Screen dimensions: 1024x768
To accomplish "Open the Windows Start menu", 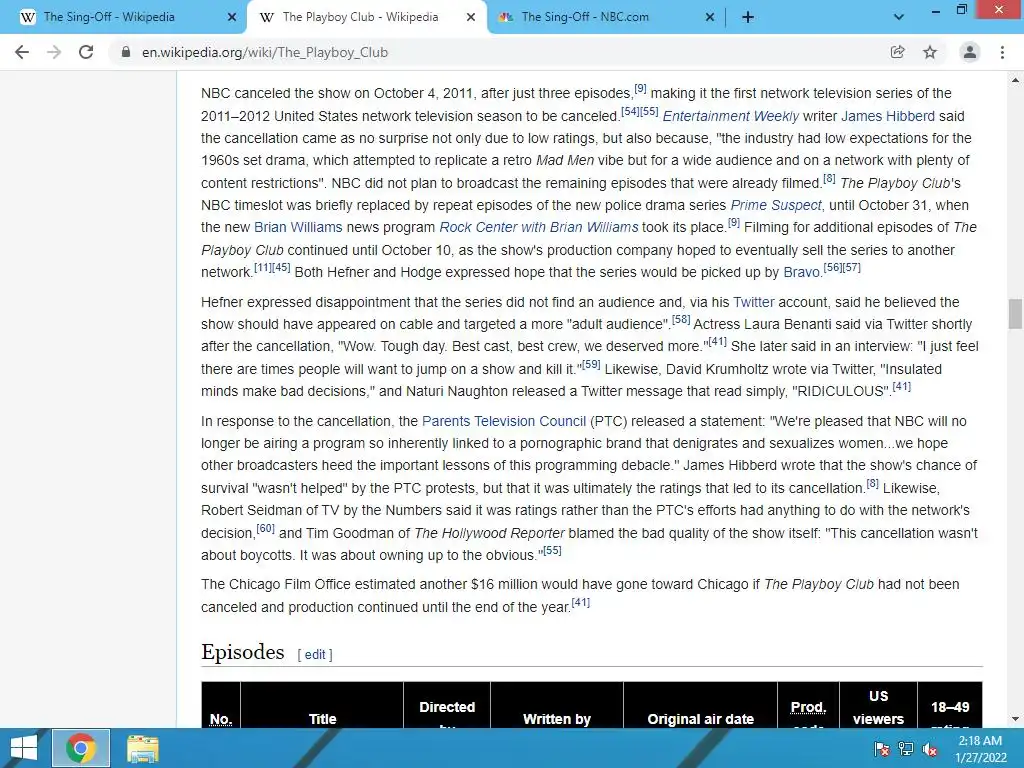I will coord(24,748).
